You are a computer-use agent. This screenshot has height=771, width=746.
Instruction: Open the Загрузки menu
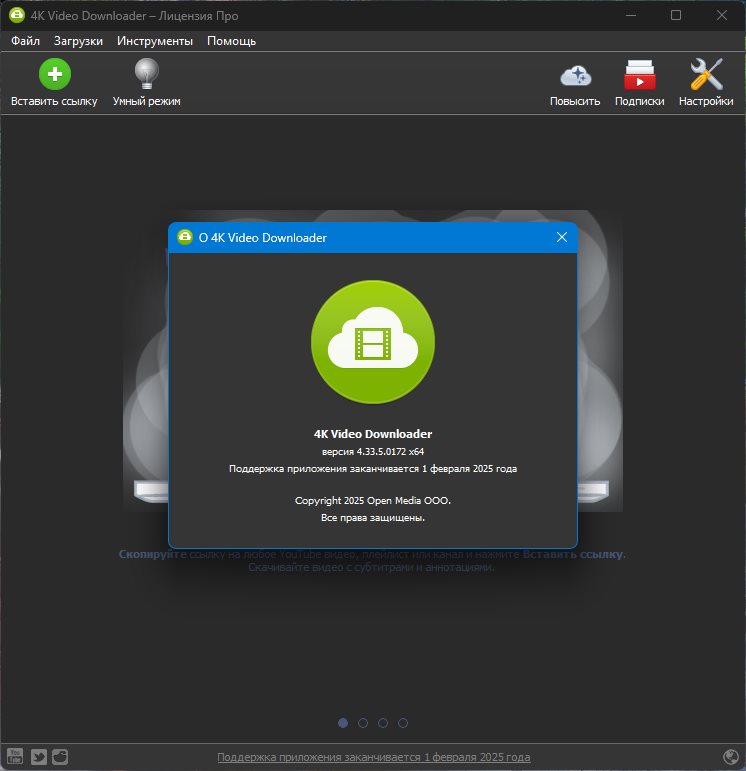(x=78, y=41)
